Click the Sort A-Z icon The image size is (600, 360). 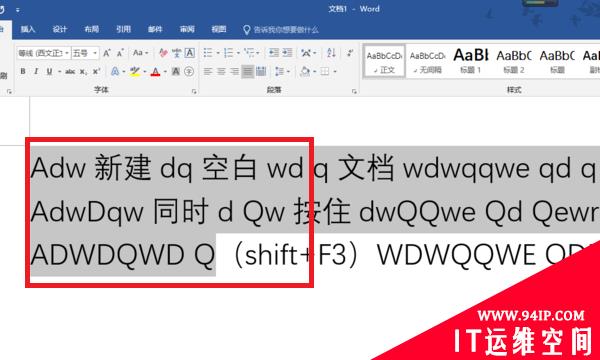click(331, 53)
